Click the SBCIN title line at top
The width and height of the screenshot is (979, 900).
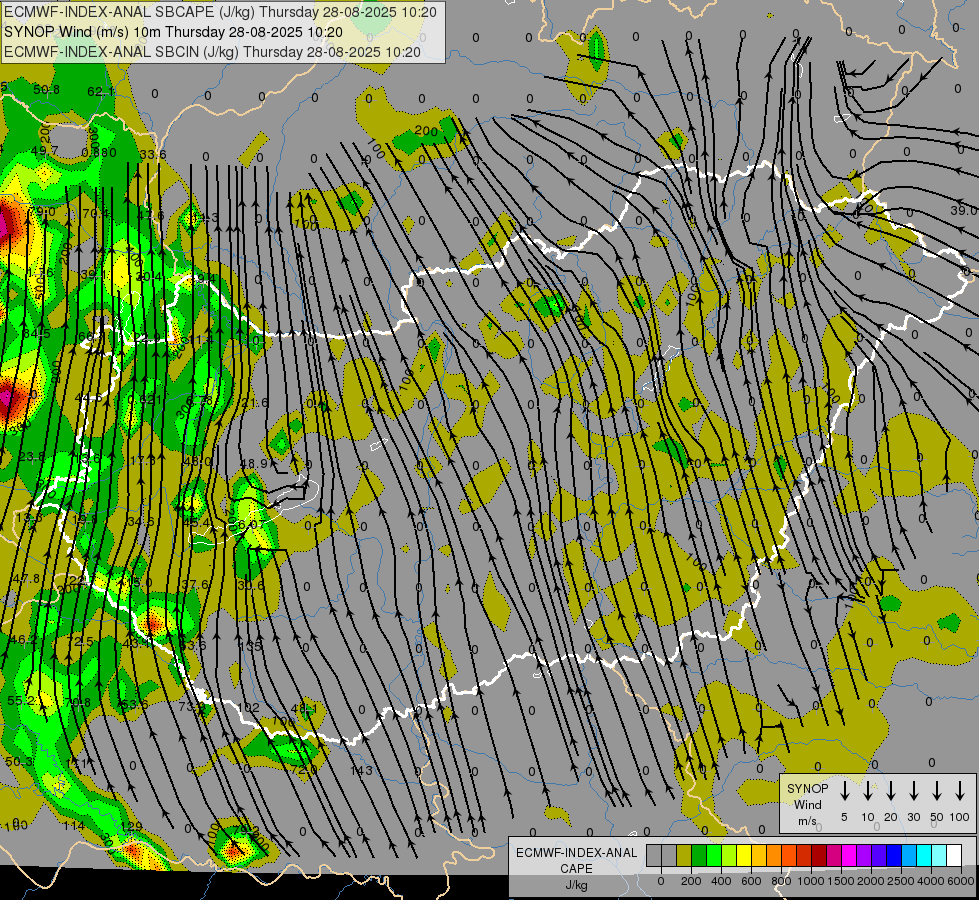click(x=212, y=52)
